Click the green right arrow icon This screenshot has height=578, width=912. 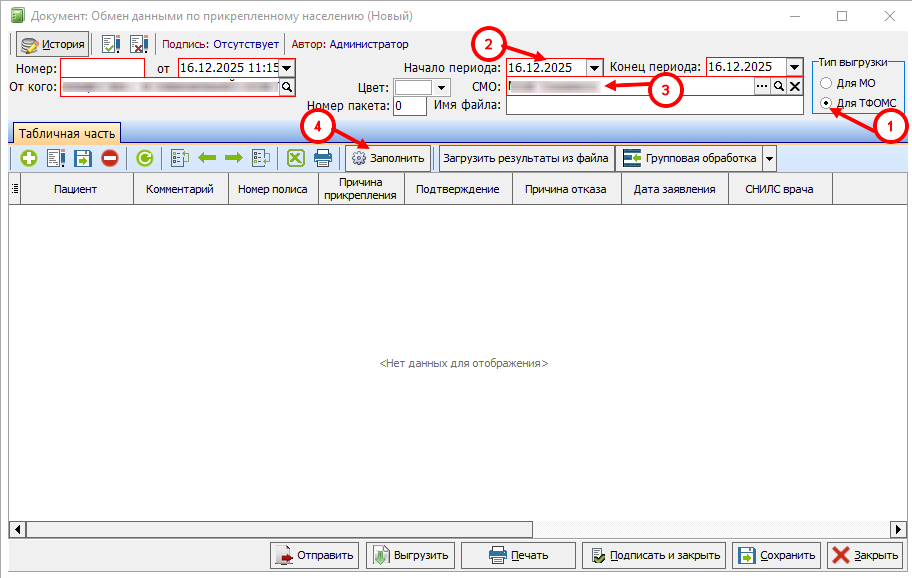234,158
